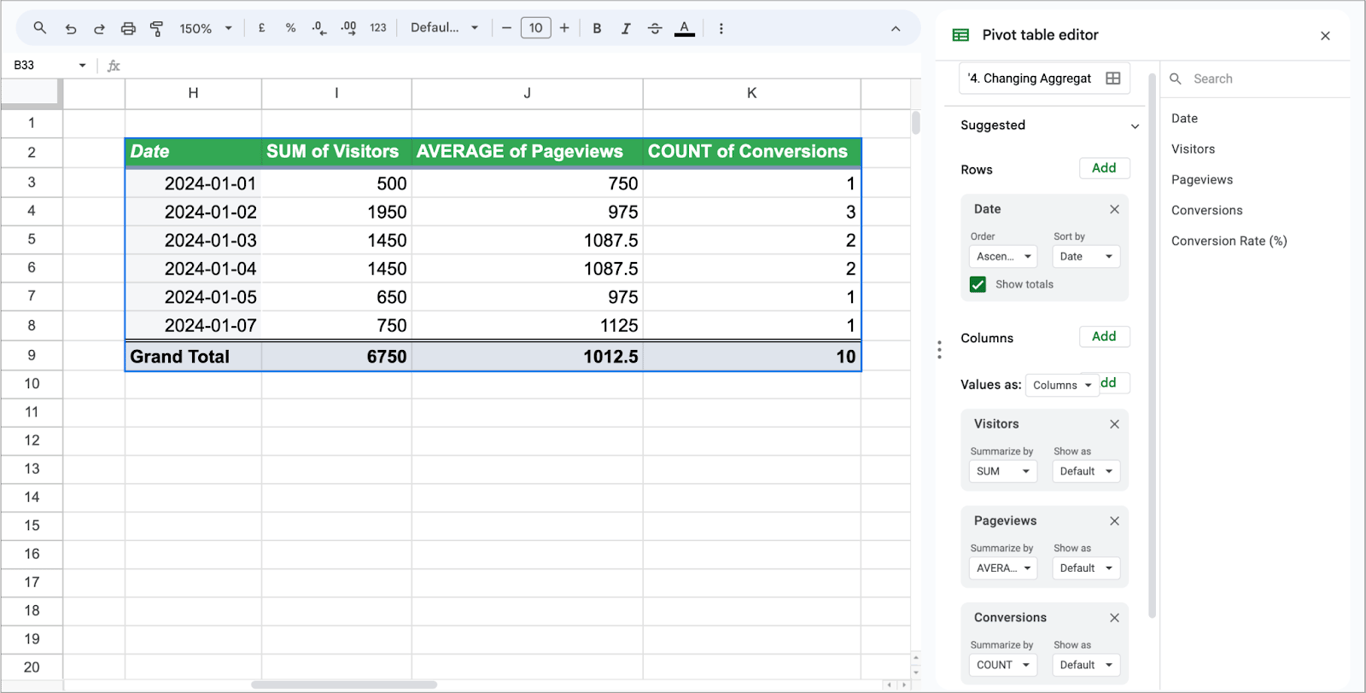Collapse the toolbar with the up chevron
This screenshot has width=1366, height=693.
895,28
